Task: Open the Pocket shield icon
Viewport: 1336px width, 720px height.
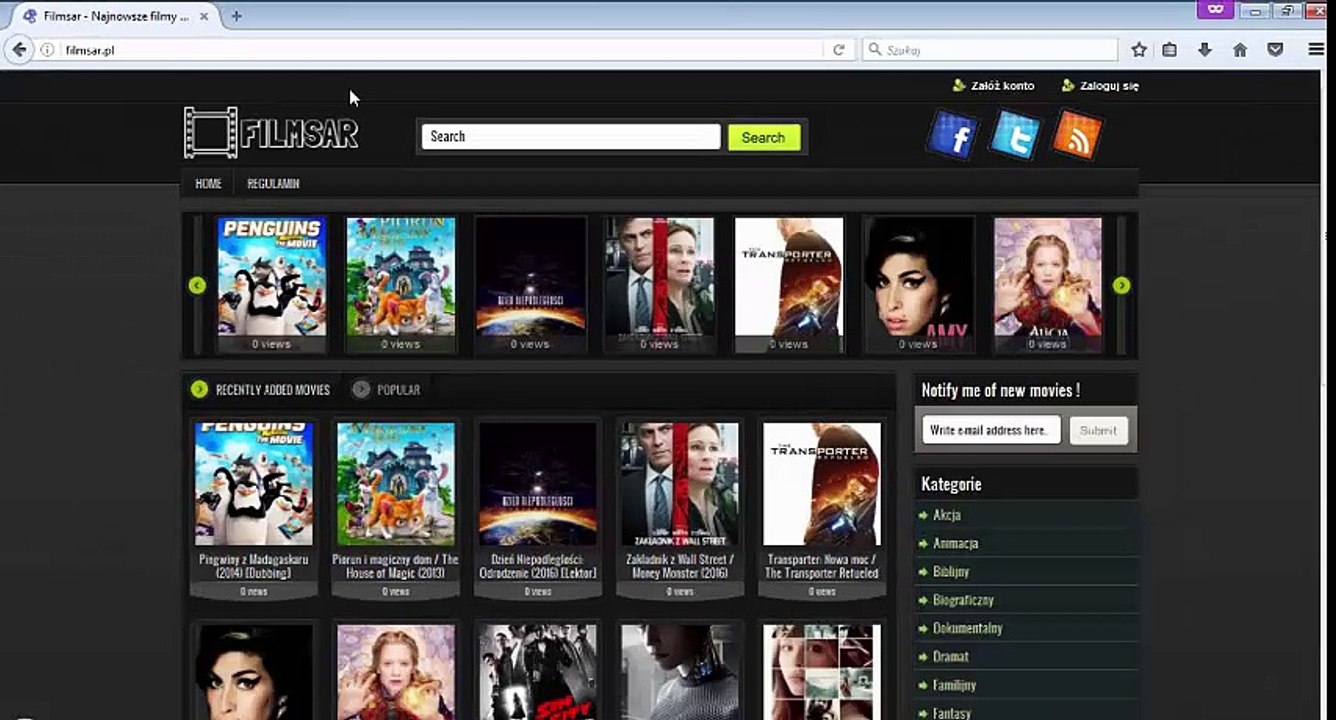Action: [x=1275, y=50]
